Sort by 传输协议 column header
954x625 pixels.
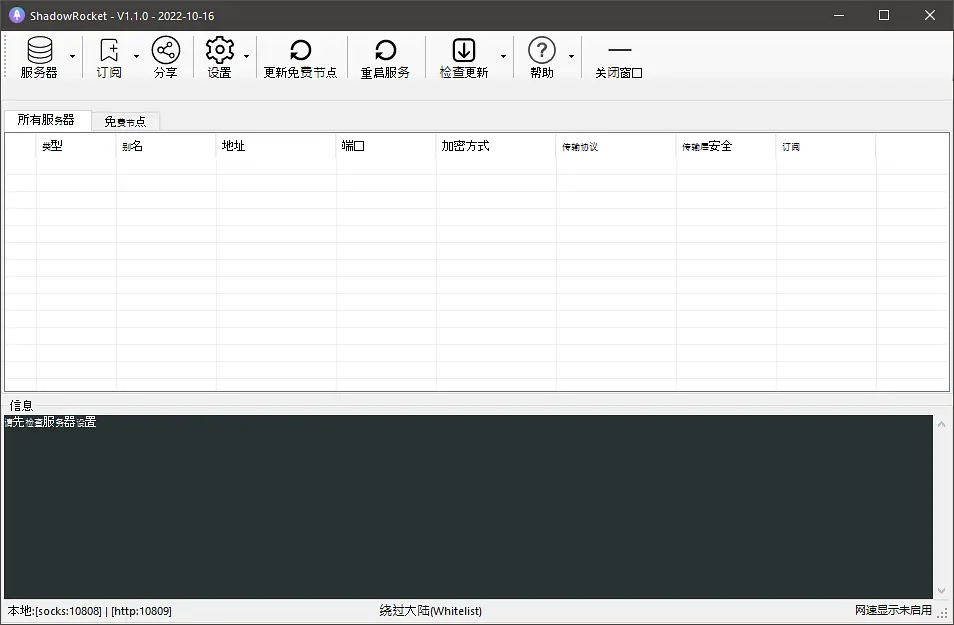(x=616, y=146)
